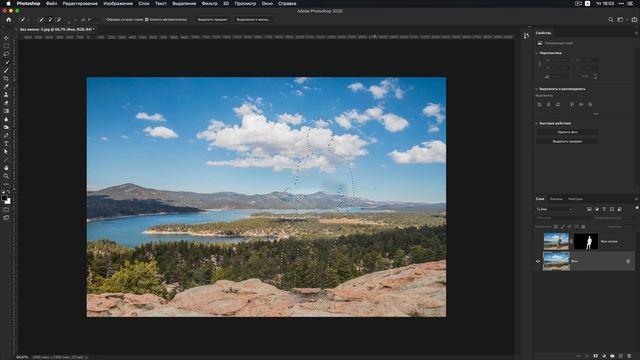Image resolution: width=640 pixels, height=360 pixels.
Task: Click Выделить предмет button in options bar
Action: pyautogui.click(x=213, y=20)
